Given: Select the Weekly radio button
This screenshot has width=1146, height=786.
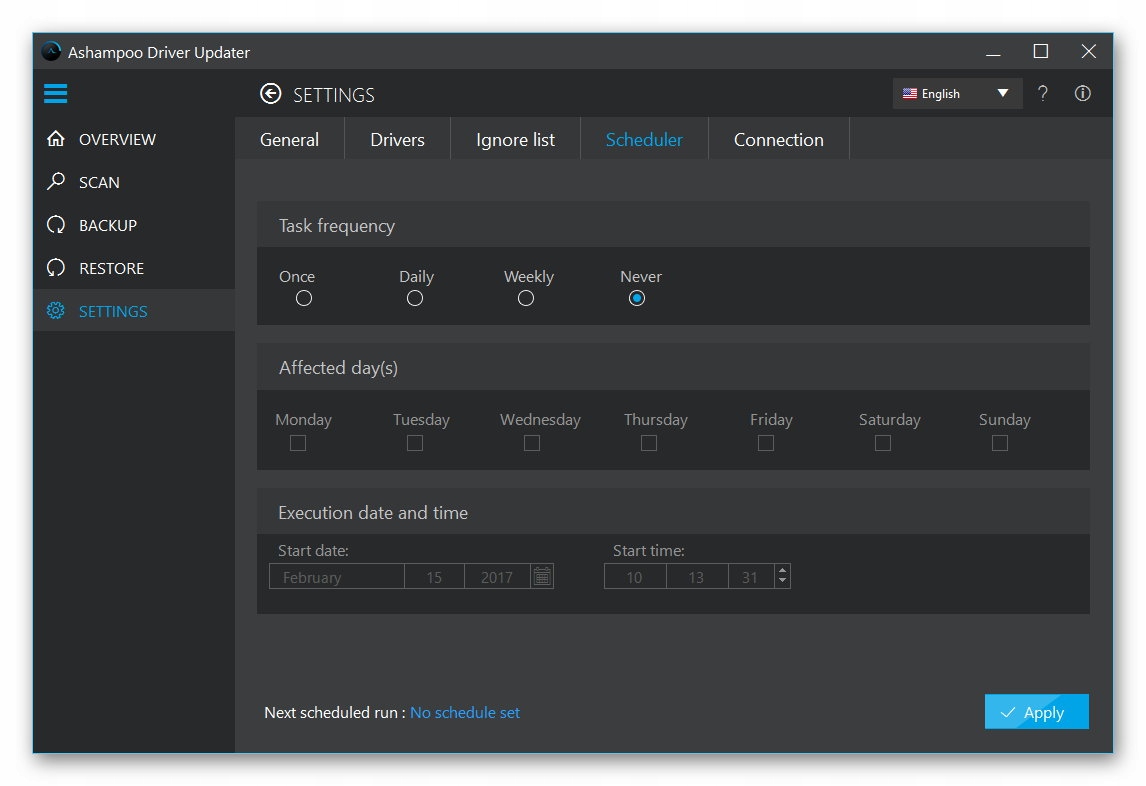Looking at the screenshot, I should click(x=526, y=298).
